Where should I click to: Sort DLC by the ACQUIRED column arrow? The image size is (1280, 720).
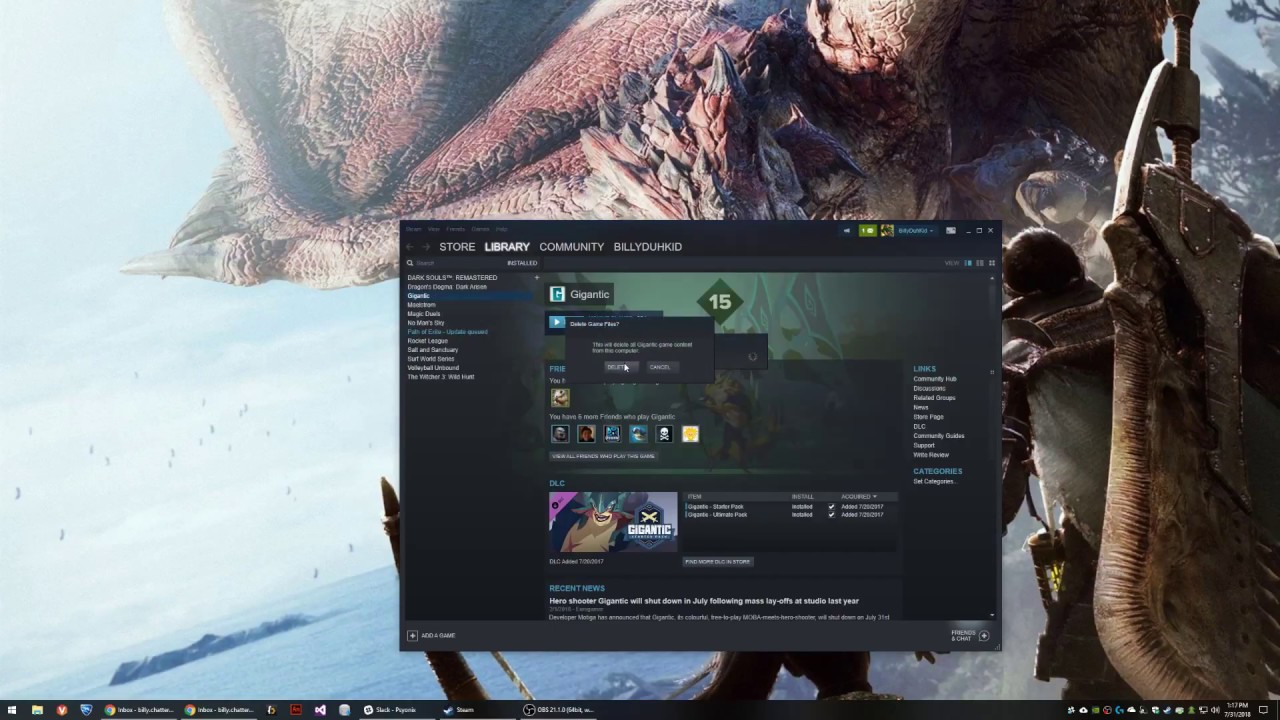tap(875, 497)
